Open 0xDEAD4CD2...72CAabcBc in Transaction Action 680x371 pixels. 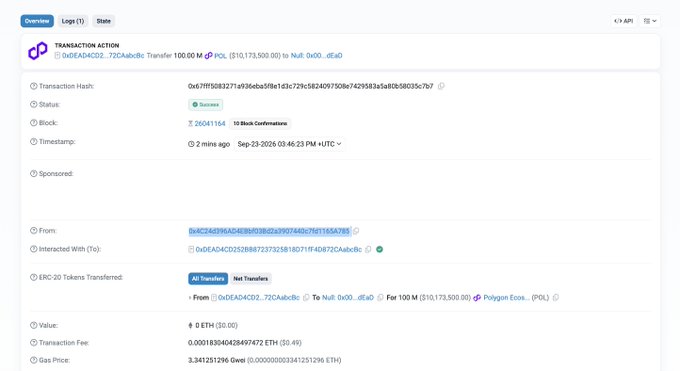[x=103, y=56]
